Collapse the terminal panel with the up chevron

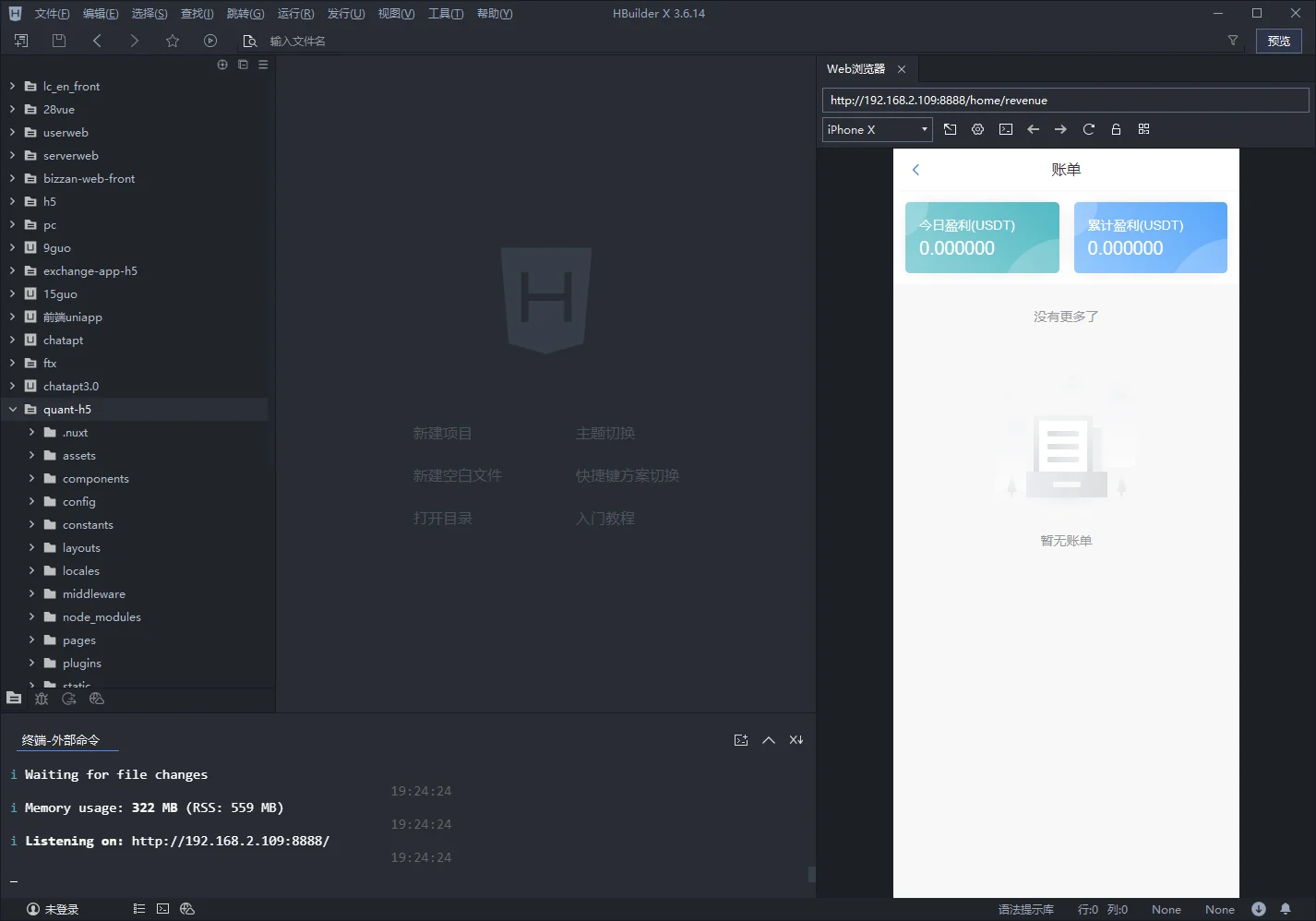[768, 740]
